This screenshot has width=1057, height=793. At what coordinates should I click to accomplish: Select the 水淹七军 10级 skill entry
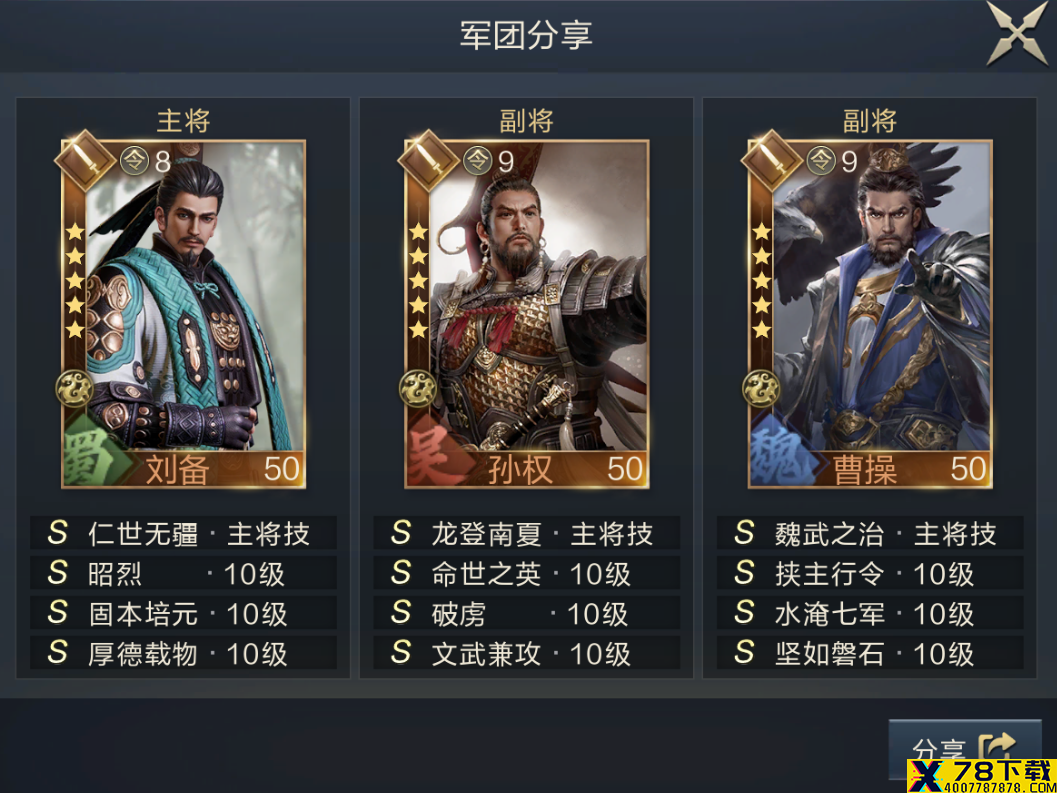coord(870,613)
